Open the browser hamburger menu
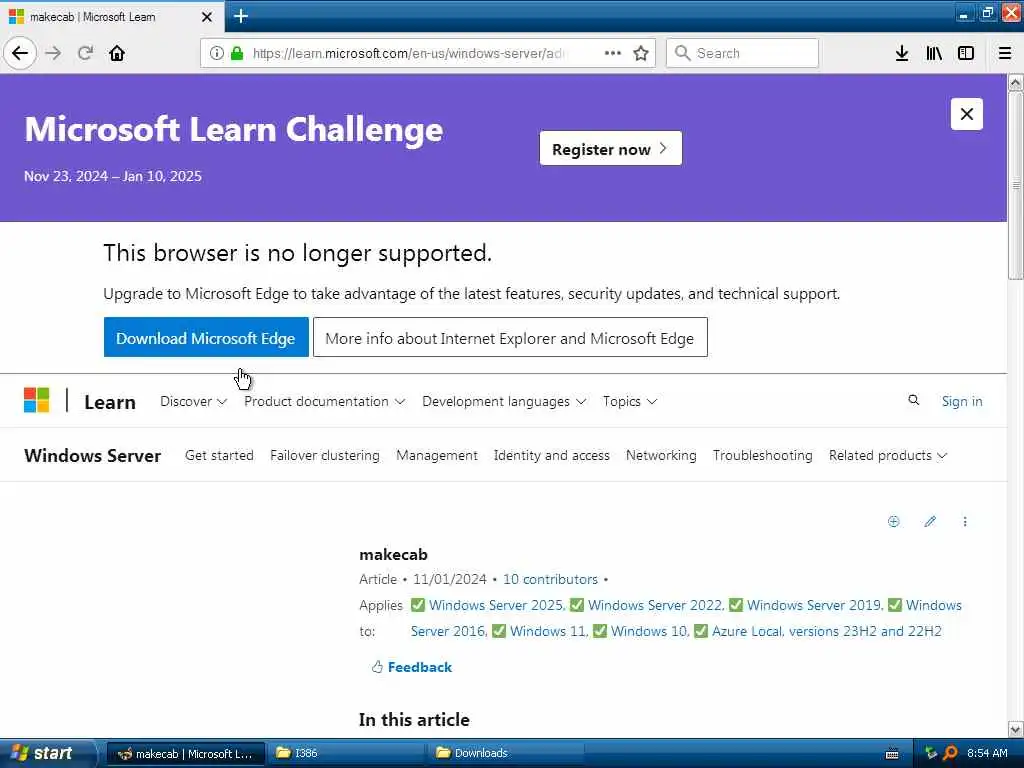1024x768 pixels. click(1004, 53)
